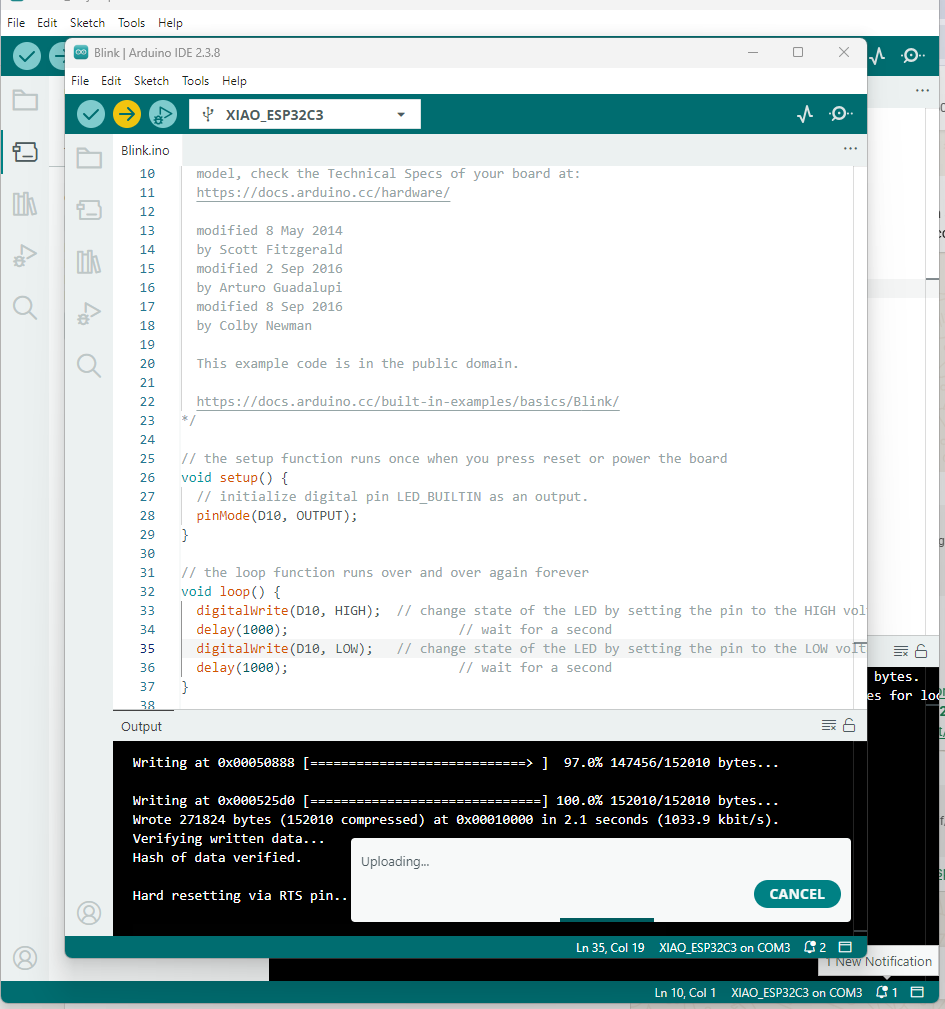945x1009 pixels.
Task: Open Help menu in background window
Action: click(x=170, y=23)
